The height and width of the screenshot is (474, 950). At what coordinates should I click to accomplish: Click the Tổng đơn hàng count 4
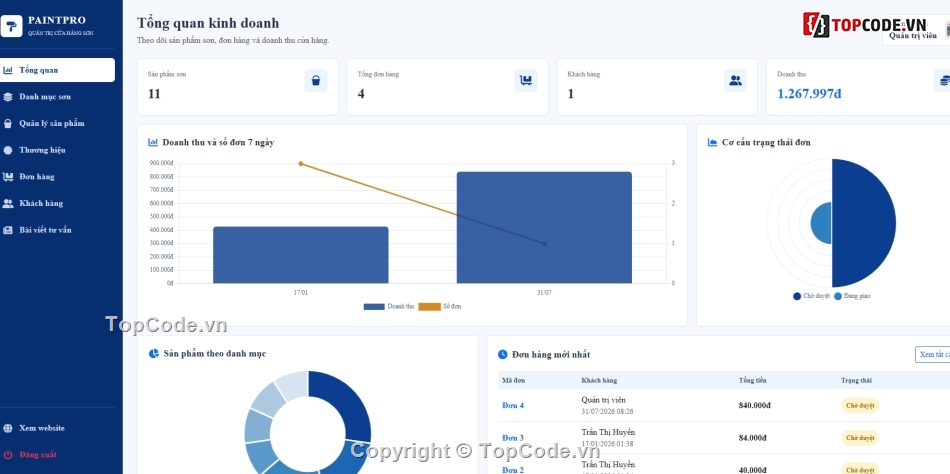pyautogui.click(x=361, y=94)
